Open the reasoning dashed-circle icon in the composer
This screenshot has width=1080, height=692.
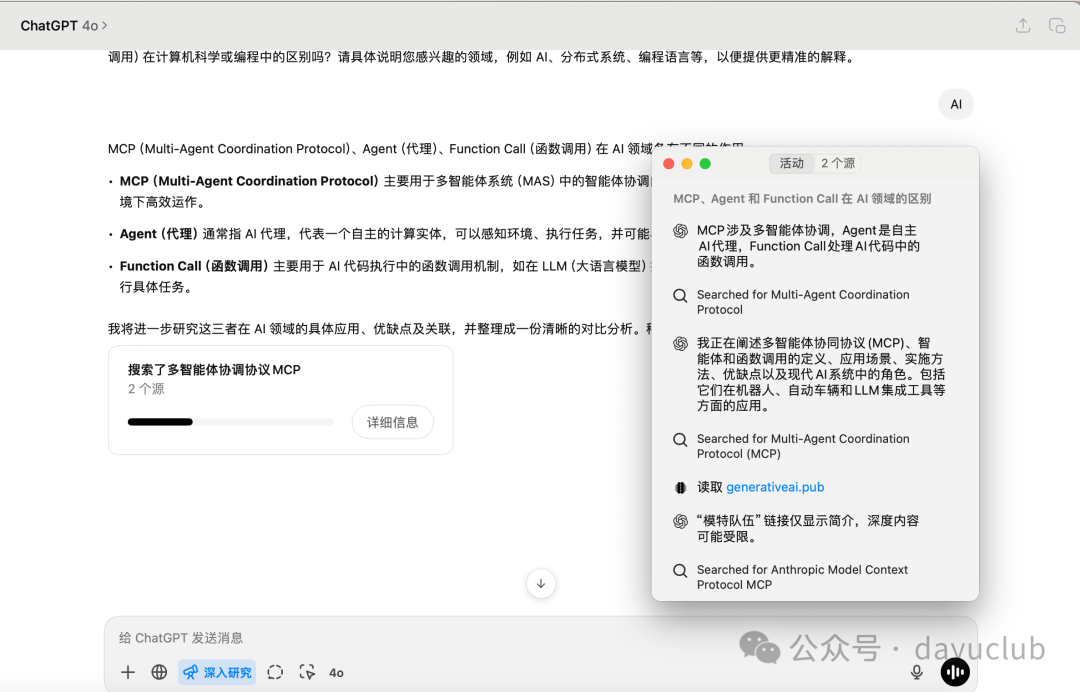tap(275, 672)
